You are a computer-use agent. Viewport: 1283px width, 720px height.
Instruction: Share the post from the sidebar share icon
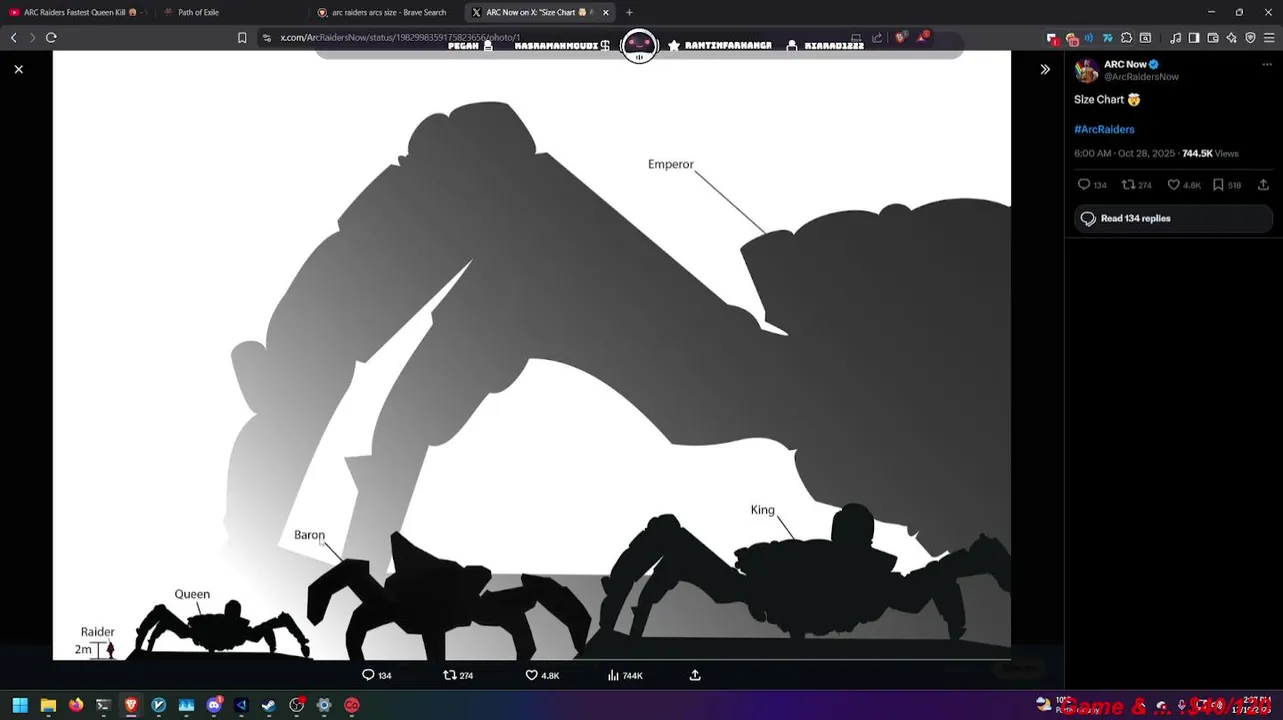pyautogui.click(x=1263, y=185)
